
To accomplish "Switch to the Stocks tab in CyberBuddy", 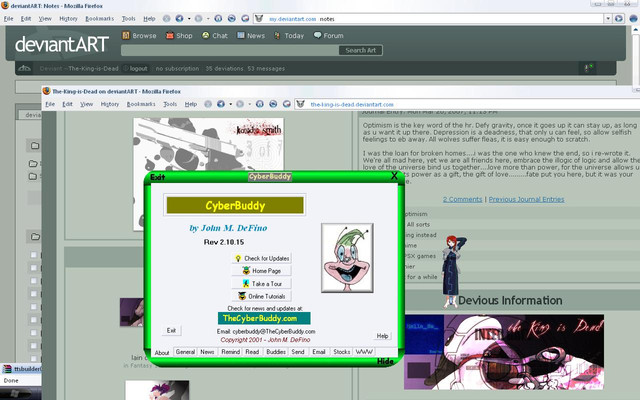I will tap(341, 352).
